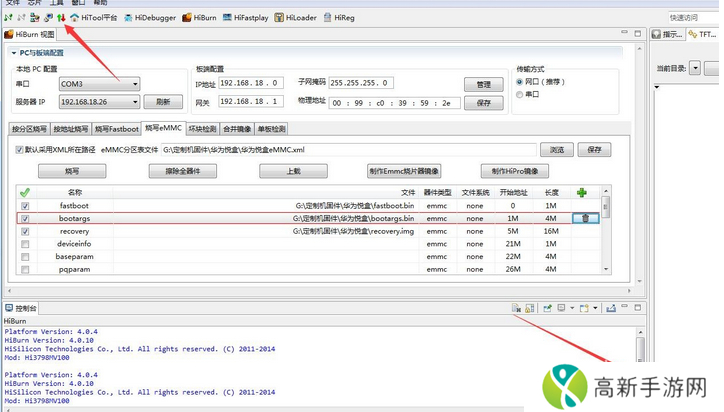The height and width of the screenshot is (412, 724).
Task: Click the red-green arrows connection icon
Action: [x=60, y=17]
